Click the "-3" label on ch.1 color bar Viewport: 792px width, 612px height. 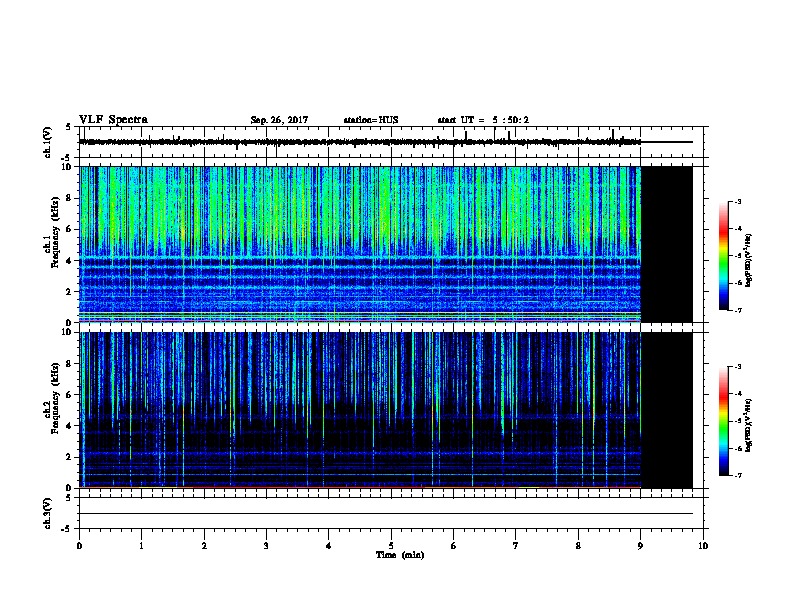738,201
